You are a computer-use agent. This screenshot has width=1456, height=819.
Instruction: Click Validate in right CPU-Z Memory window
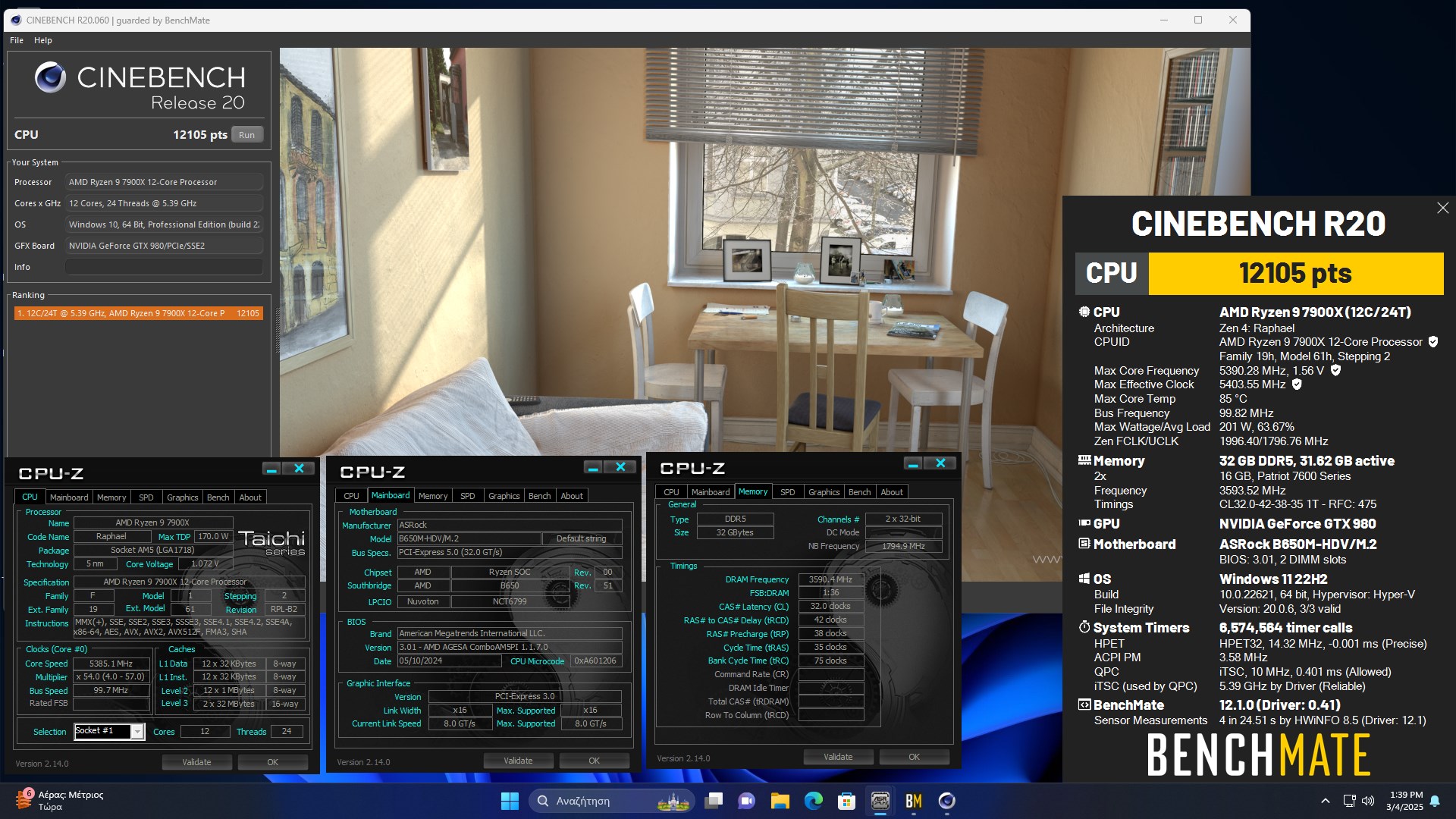tap(838, 757)
